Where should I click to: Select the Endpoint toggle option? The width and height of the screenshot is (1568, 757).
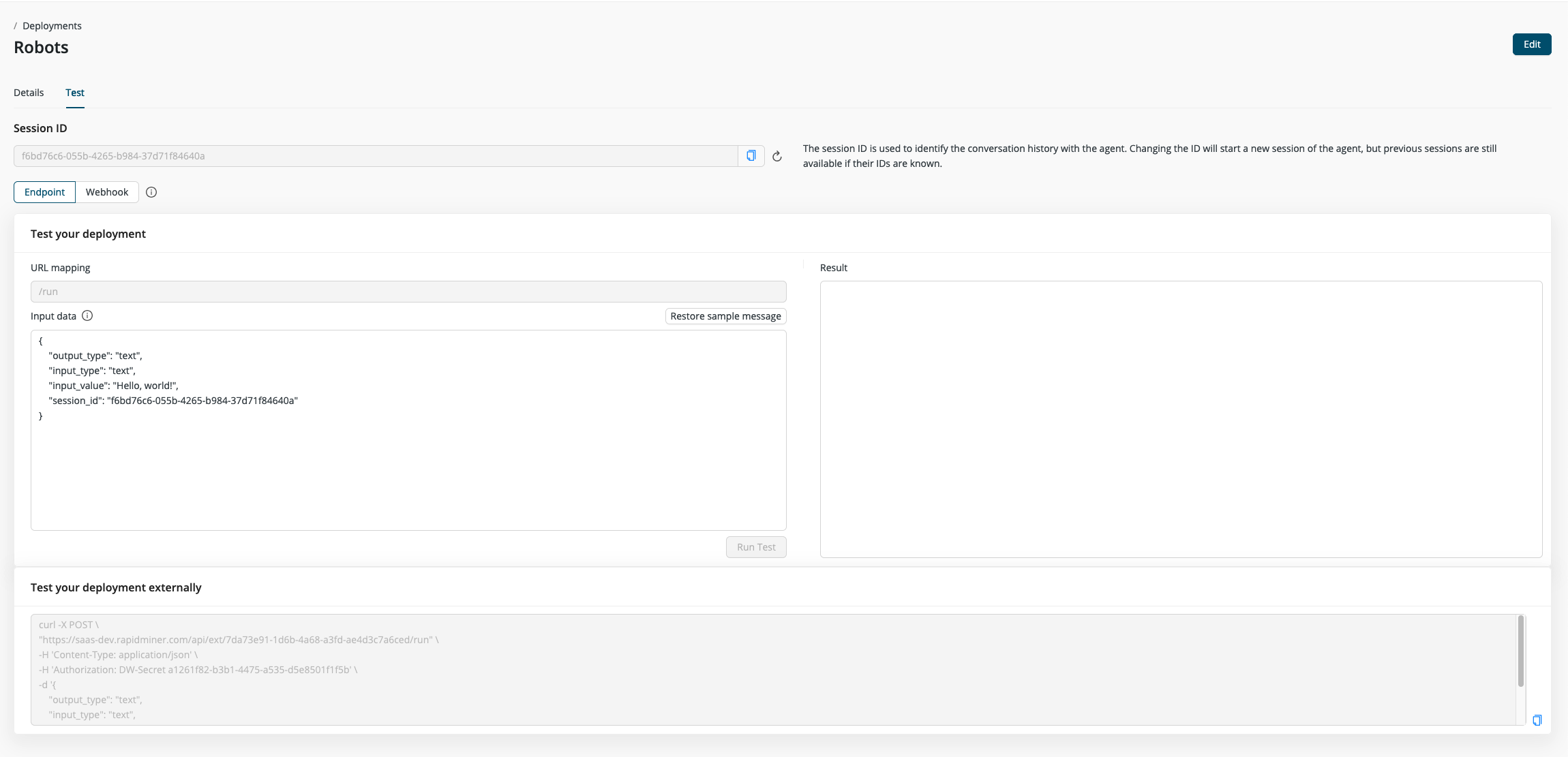(x=44, y=192)
